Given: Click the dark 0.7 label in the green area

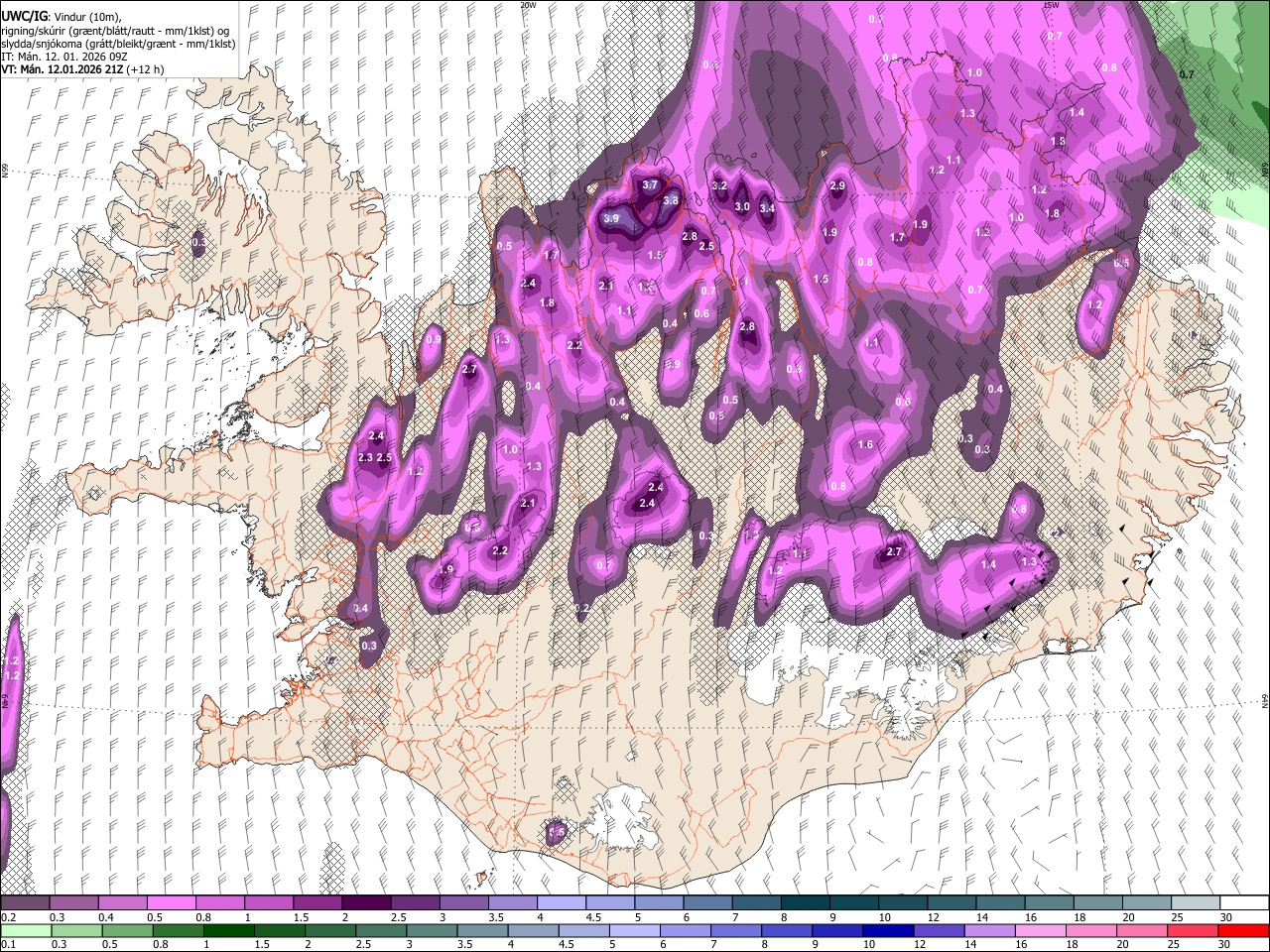Looking at the screenshot, I should [1187, 75].
